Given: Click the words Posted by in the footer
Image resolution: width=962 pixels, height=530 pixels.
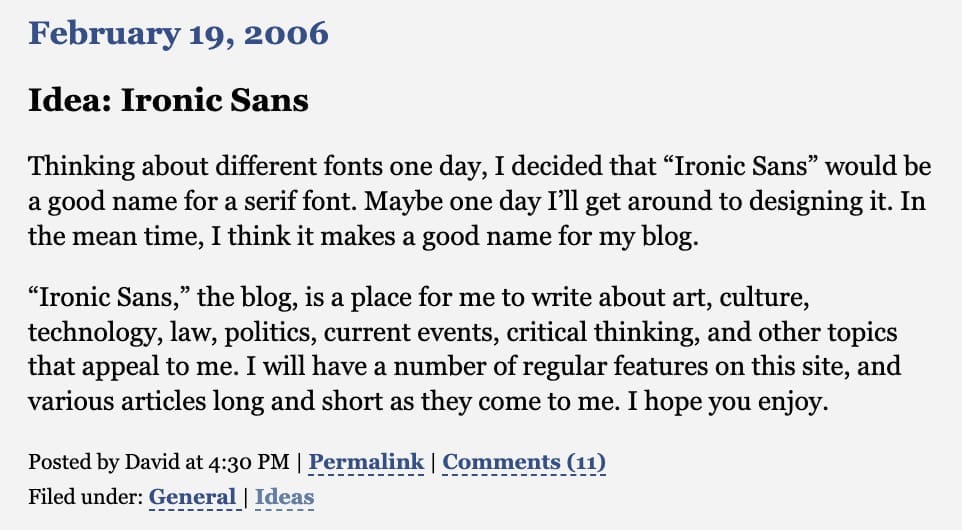Looking at the screenshot, I should [x=74, y=461].
